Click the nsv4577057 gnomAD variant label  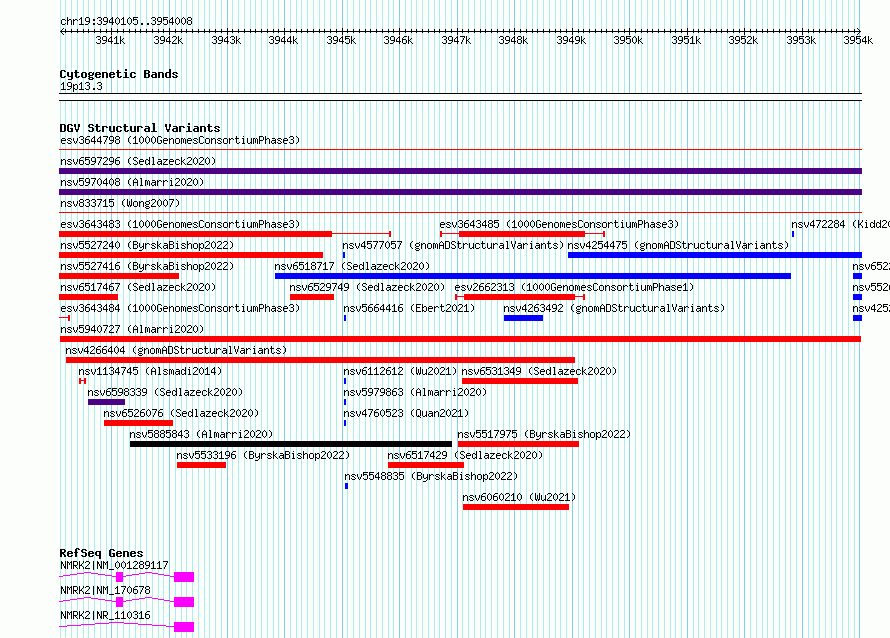pos(453,245)
